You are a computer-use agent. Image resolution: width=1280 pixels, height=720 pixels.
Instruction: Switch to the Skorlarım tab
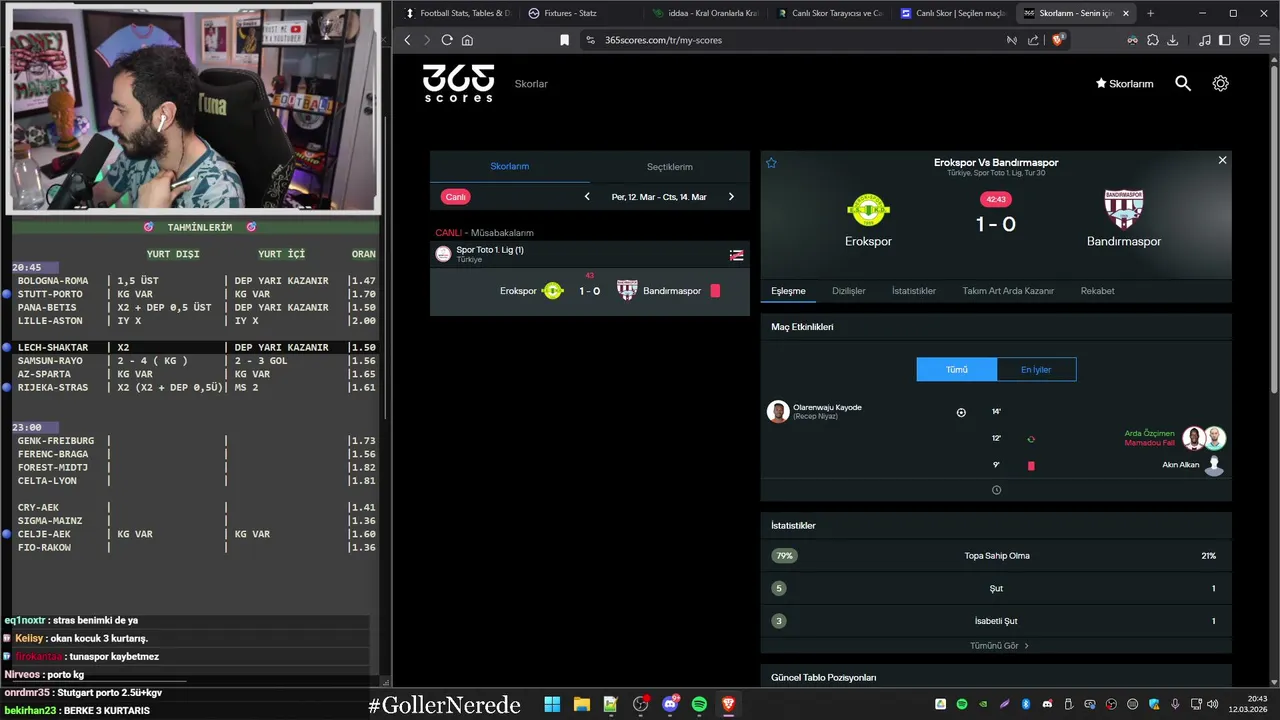click(x=510, y=166)
